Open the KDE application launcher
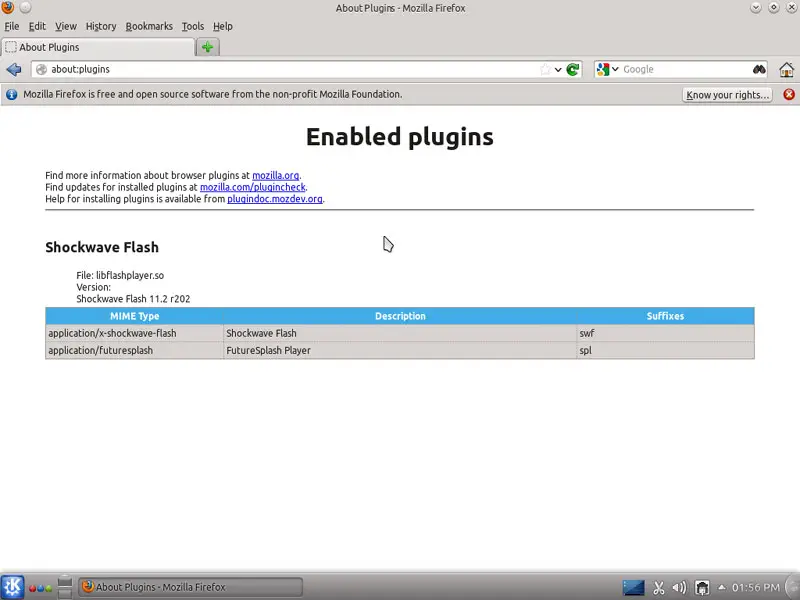 (12, 587)
